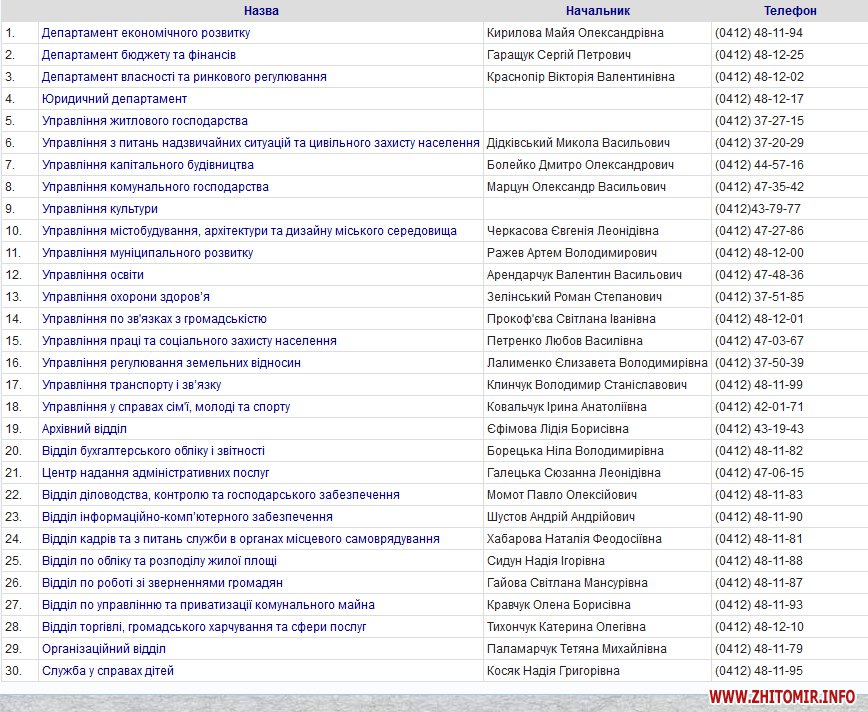This screenshot has height=712, width=868.
Task: Open Департамент власності та ринкового регулювання
Action: tap(183, 77)
